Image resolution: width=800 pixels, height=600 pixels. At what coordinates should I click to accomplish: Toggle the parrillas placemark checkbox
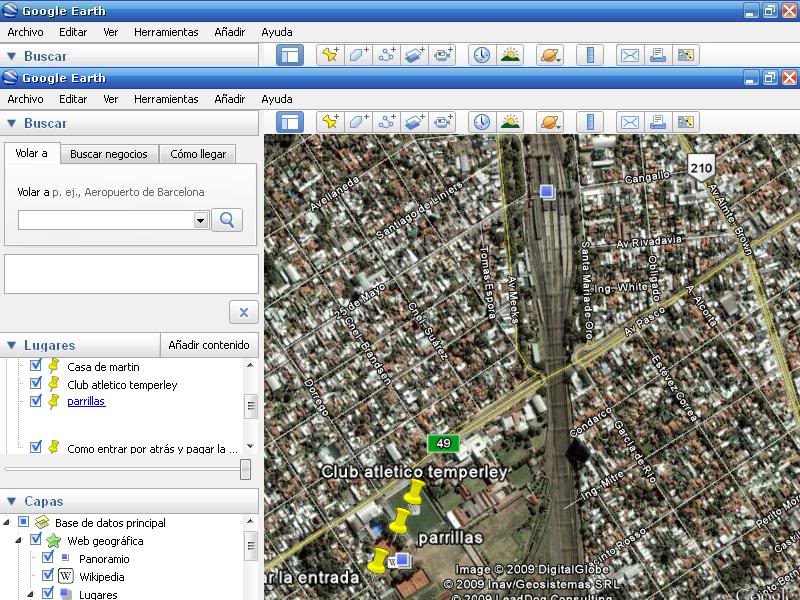click(x=36, y=401)
